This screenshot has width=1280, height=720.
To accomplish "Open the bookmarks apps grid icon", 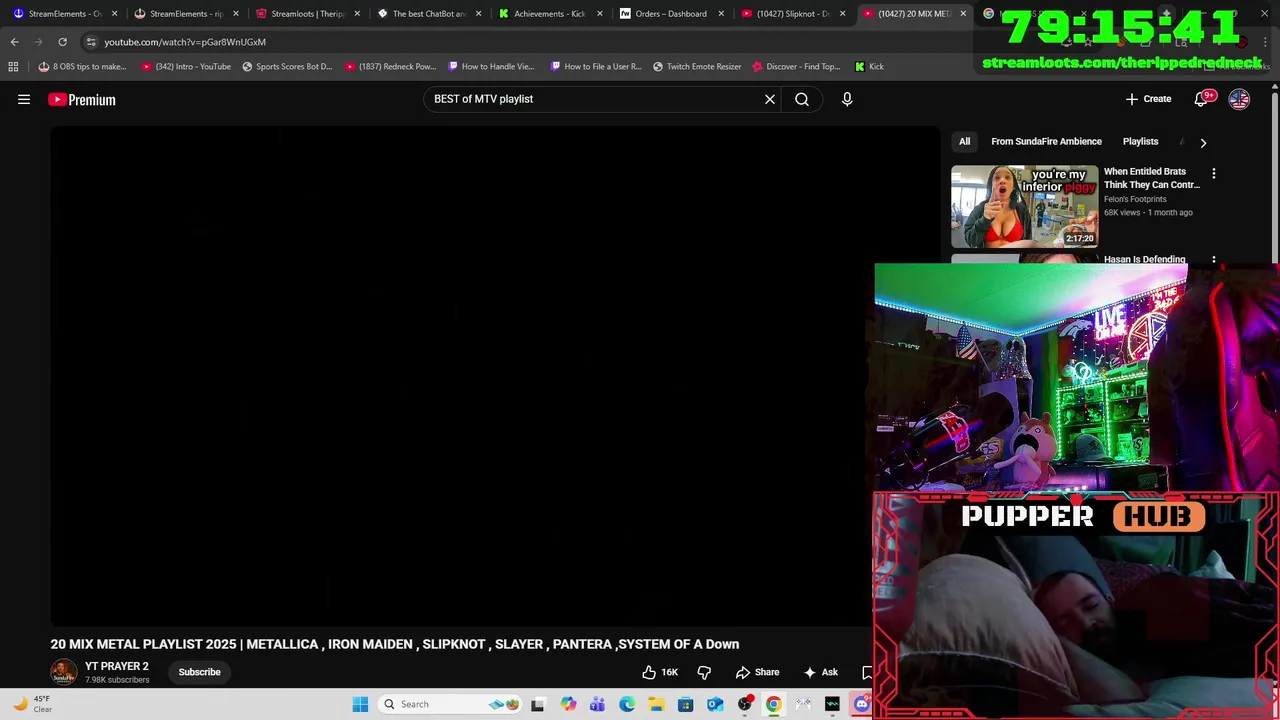I will 13,66.
